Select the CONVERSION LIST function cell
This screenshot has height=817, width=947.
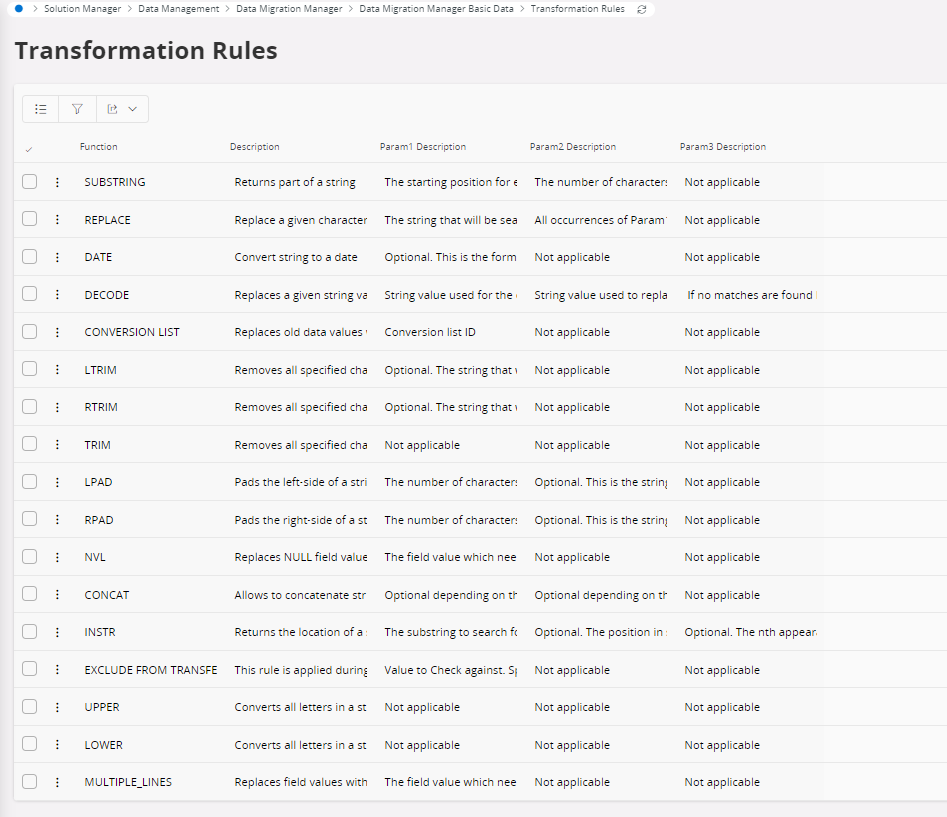click(132, 332)
